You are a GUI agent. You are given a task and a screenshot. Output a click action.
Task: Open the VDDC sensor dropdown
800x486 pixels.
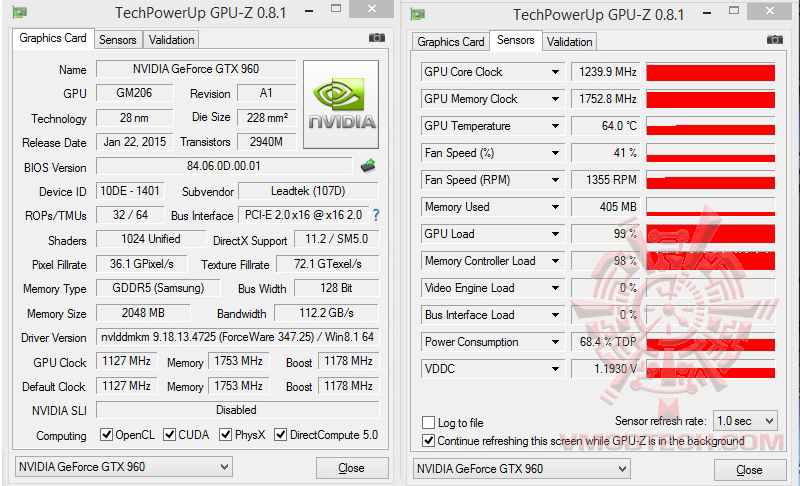tap(555, 369)
